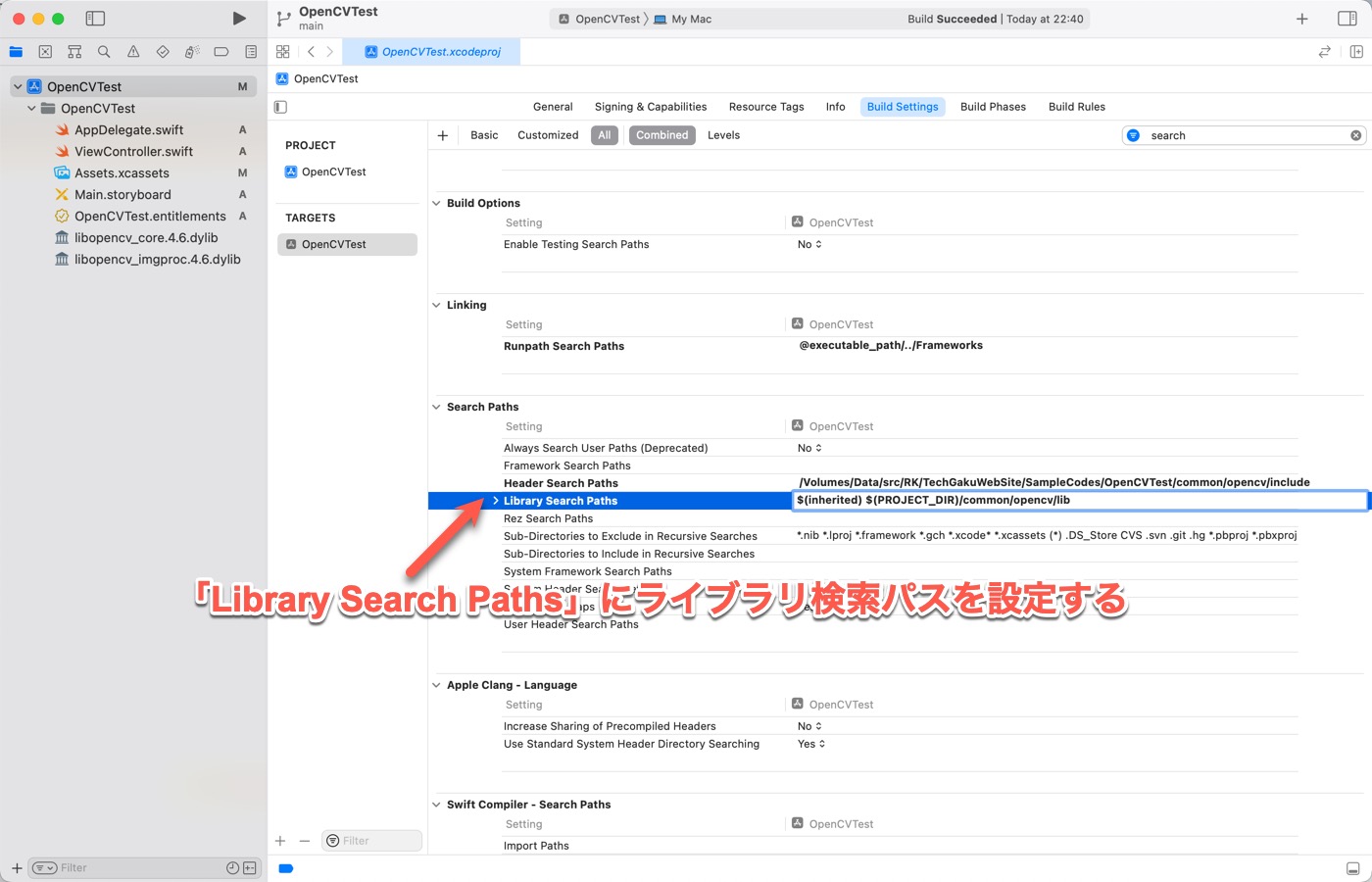Select the OpenCVTest.xcodeproj editor tab

click(432, 52)
